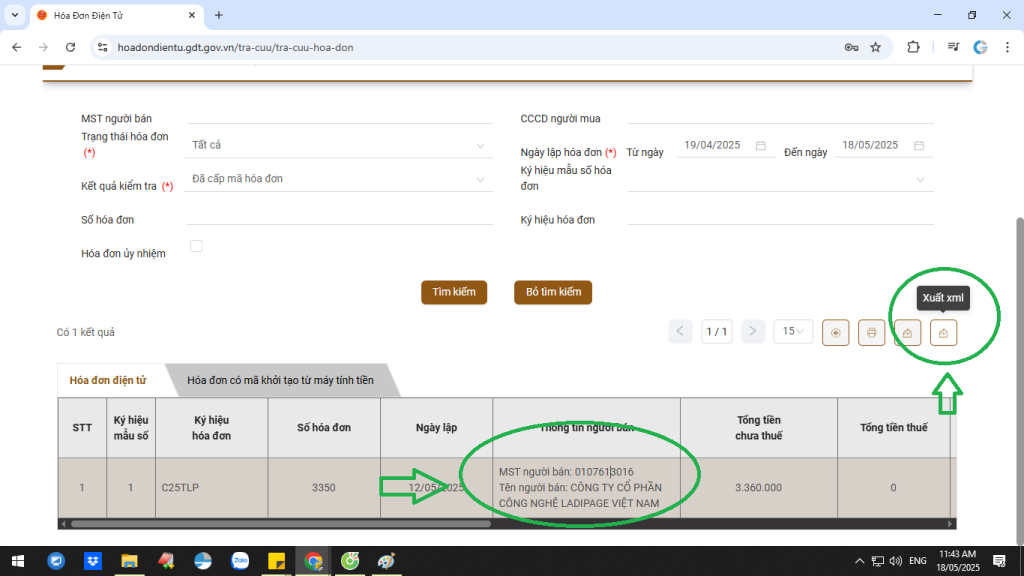Image resolution: width=1024 pixels, height=576 pixels.
Task: Click ENG language indicator in taskbar
Action: coord(918,561)
